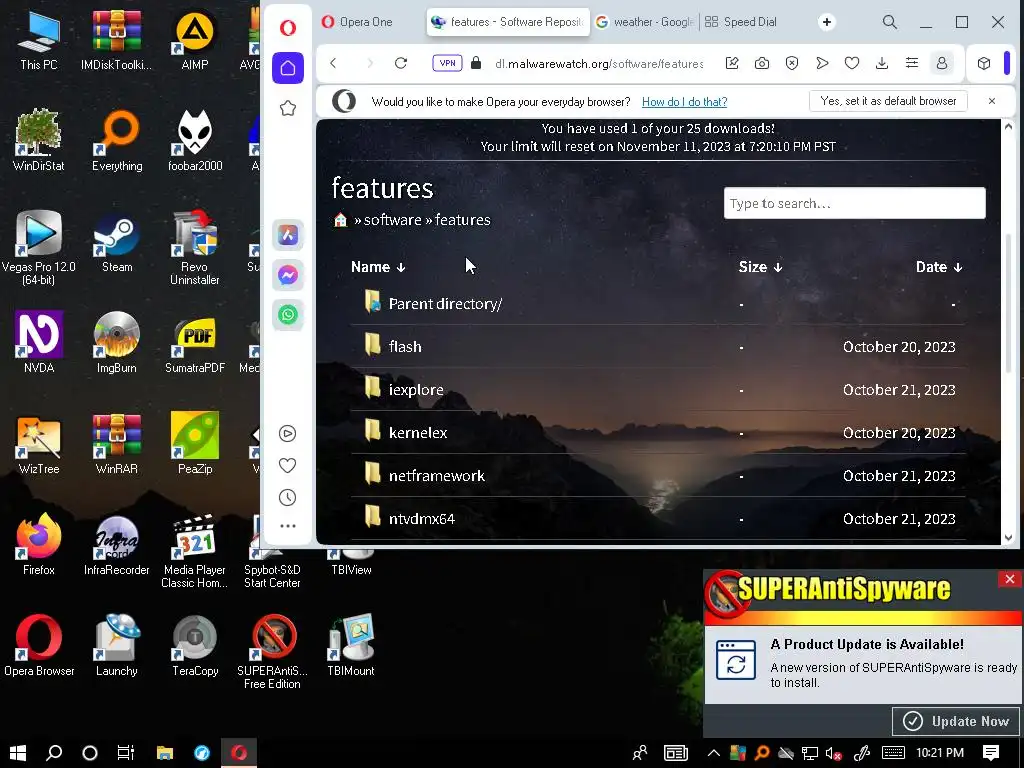Viewport: 1024px width, 768px height.
Task: Close the SUPERAntiSpyware popup
Action: click(x=1010, y=579)
